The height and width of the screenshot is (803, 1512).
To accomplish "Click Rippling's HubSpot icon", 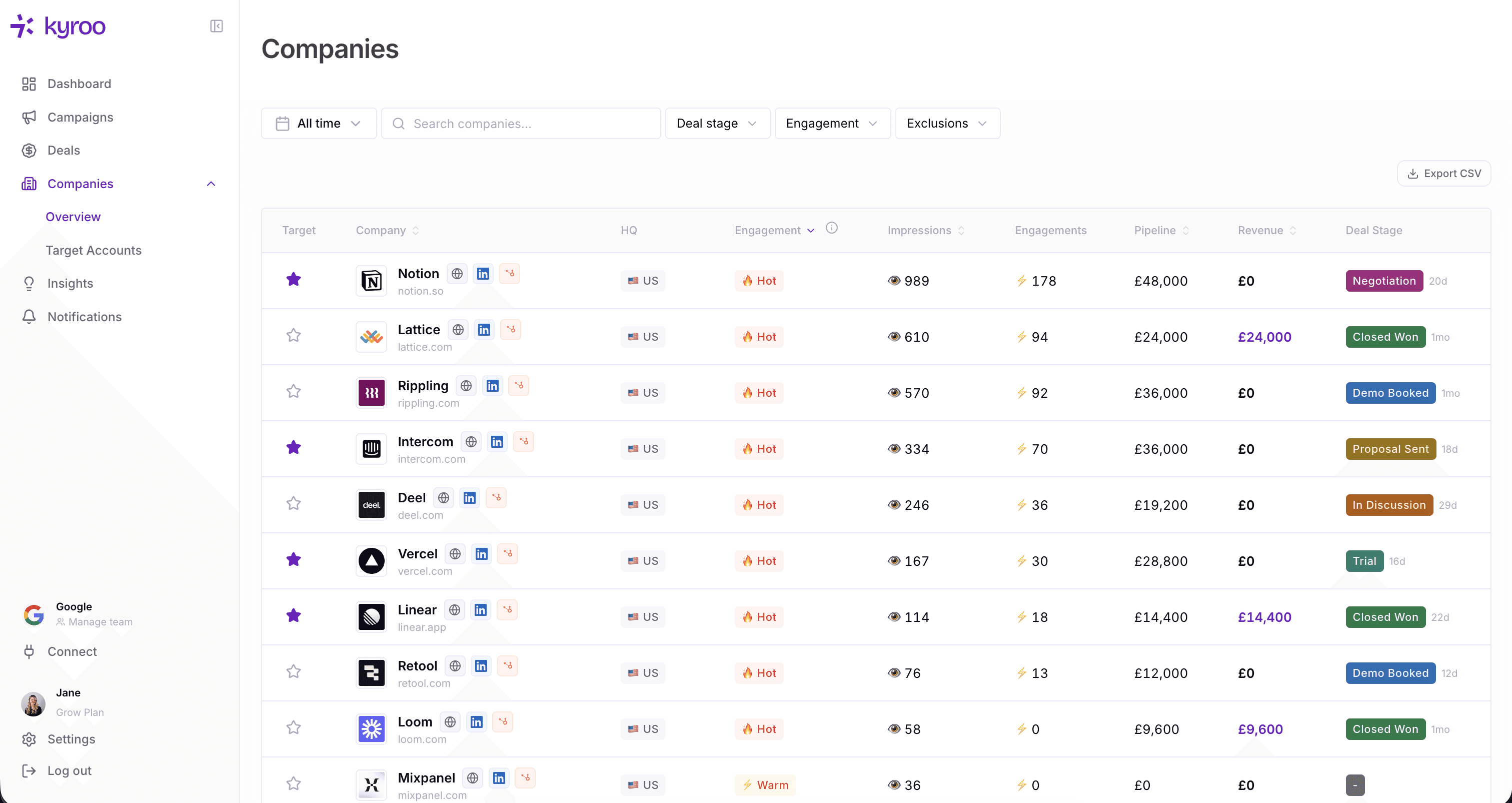I will click(x=519, y=386).
